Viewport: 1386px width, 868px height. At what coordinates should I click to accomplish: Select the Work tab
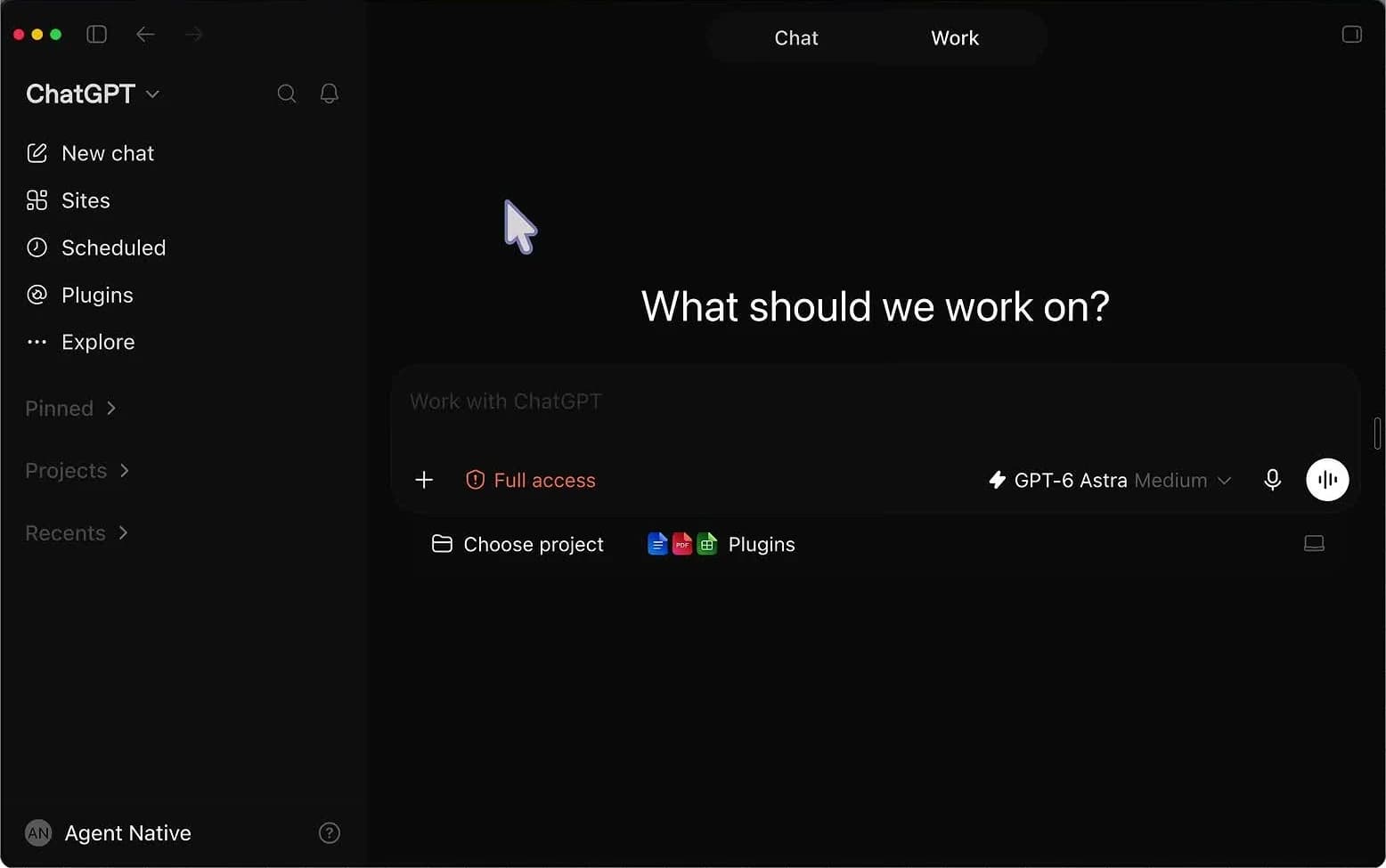[x=954, y=38]
